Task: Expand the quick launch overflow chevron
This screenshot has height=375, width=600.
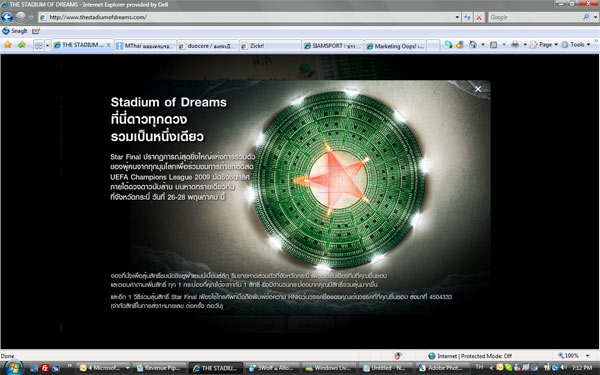Action: click(x=70, y=367)
